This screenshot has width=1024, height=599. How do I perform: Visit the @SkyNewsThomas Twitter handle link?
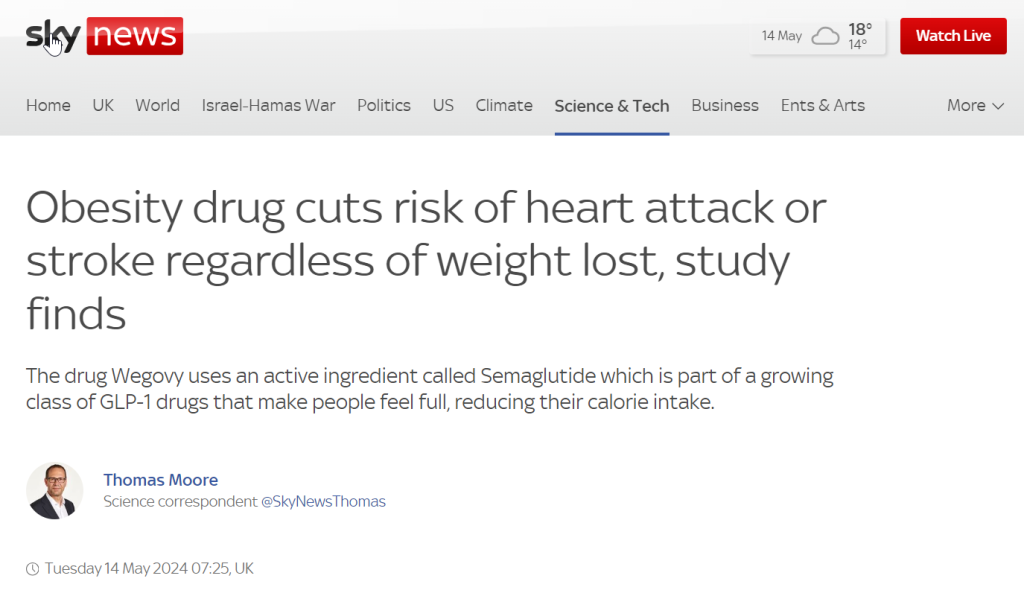[323, 502]
